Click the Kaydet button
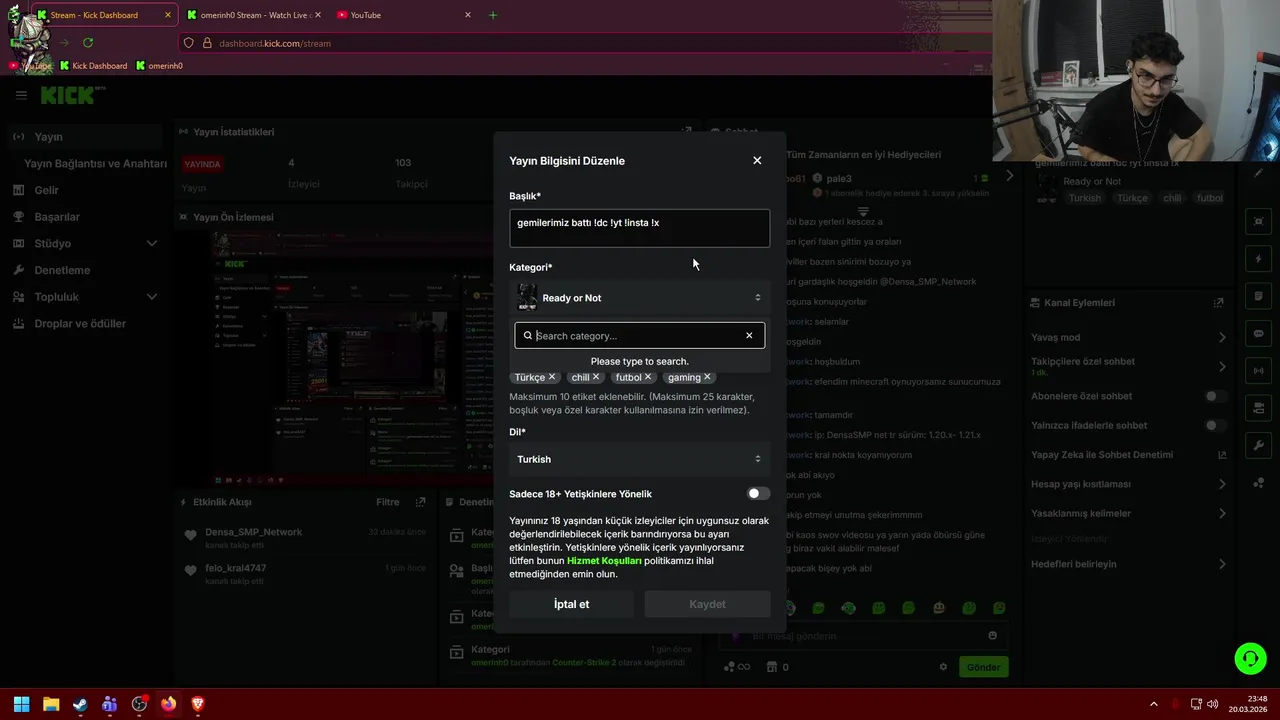This screenshot has width=1280, height=720. tap(707, 604)
